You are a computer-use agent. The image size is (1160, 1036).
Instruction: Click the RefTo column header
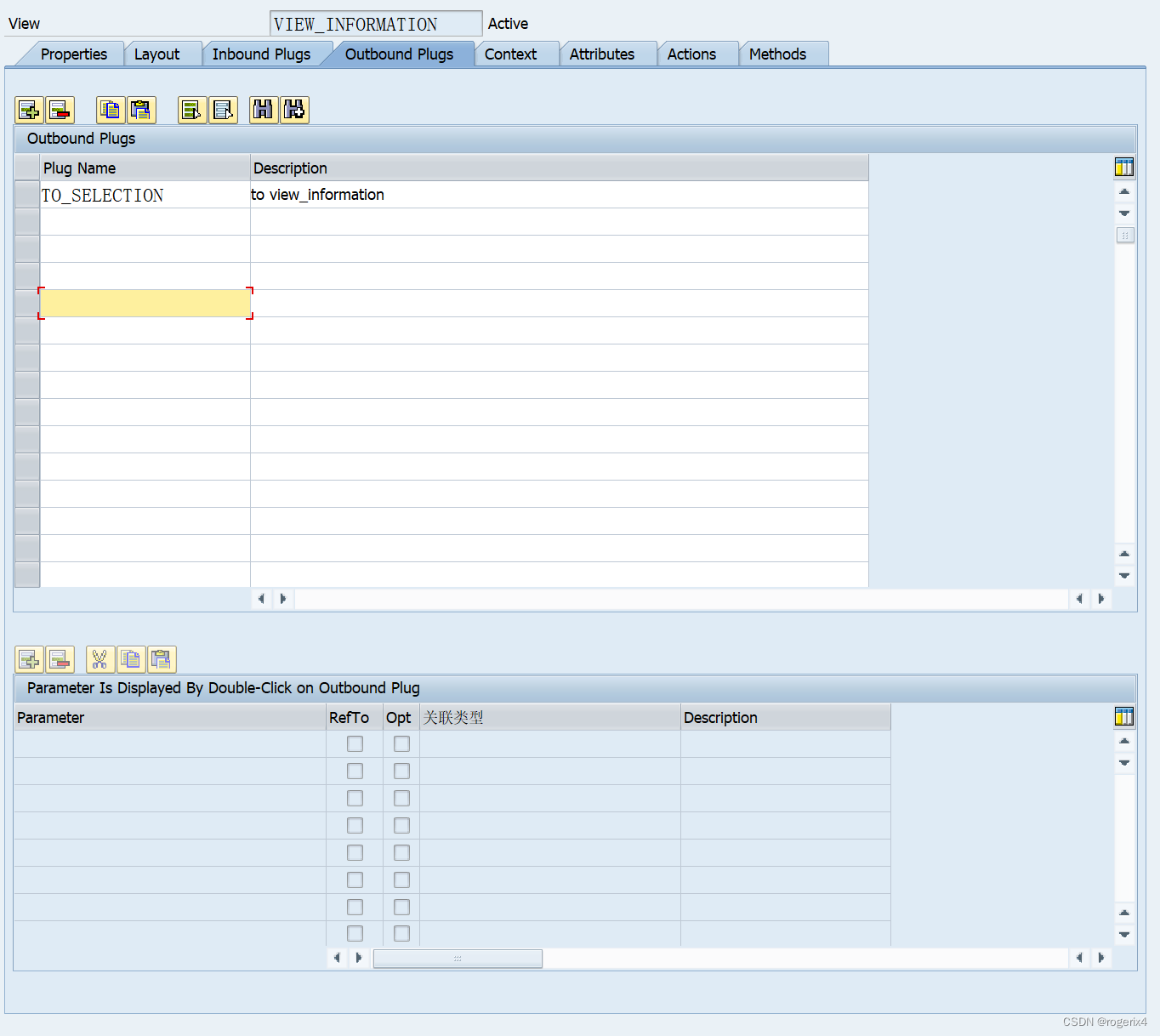(355, 718)
